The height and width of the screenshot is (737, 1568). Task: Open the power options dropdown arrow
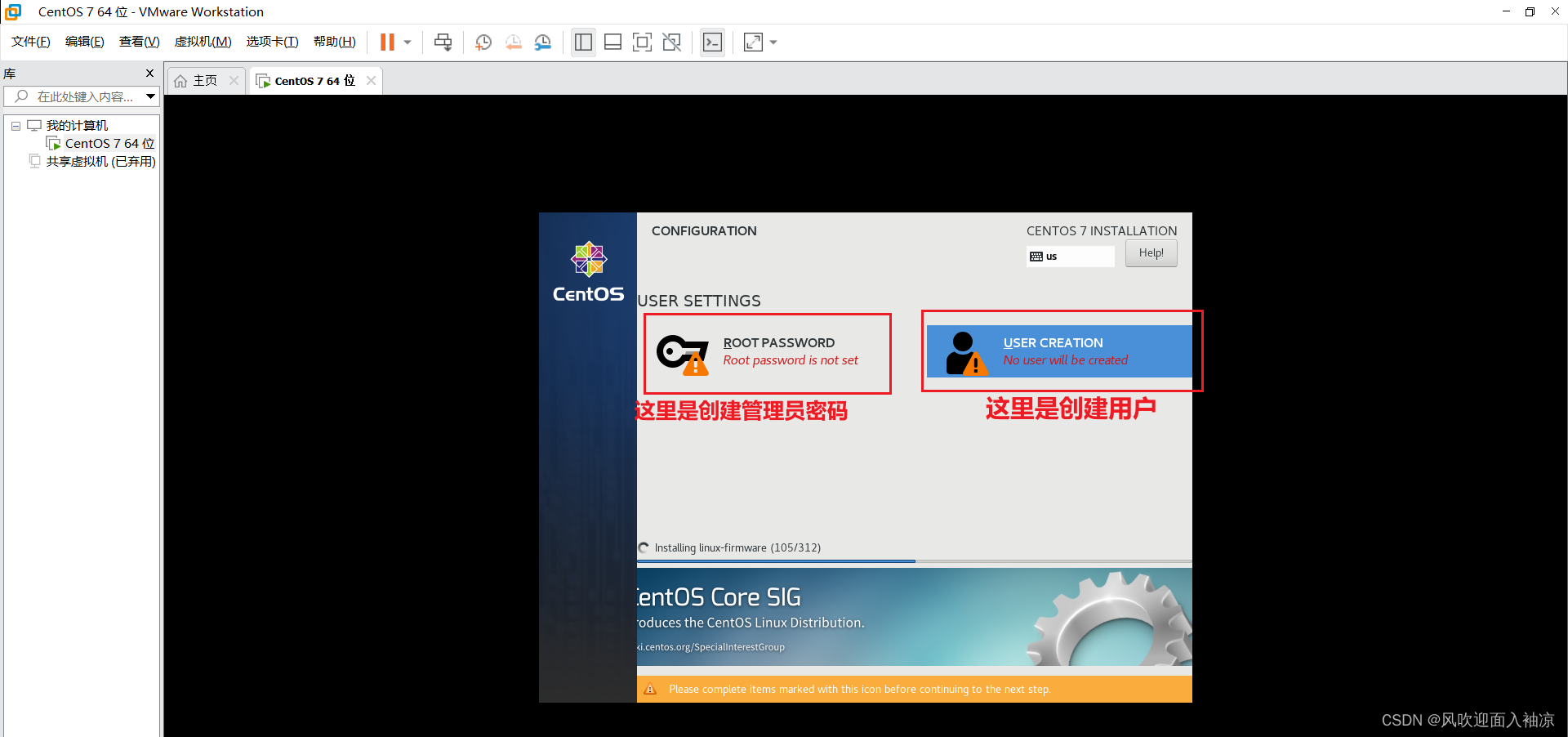[x=408, y=42]
